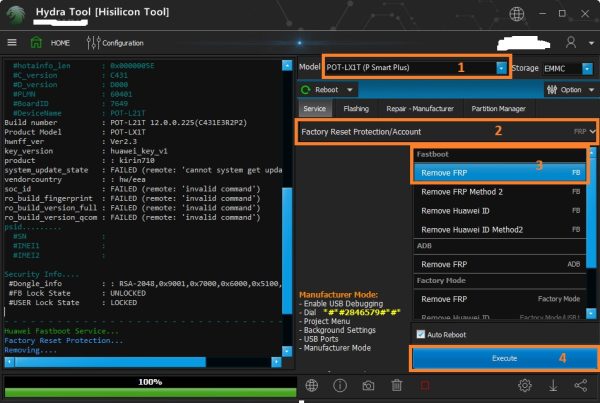The image size is (600, 403).
Task: Click the Configuration label
Action: [123, 43]
